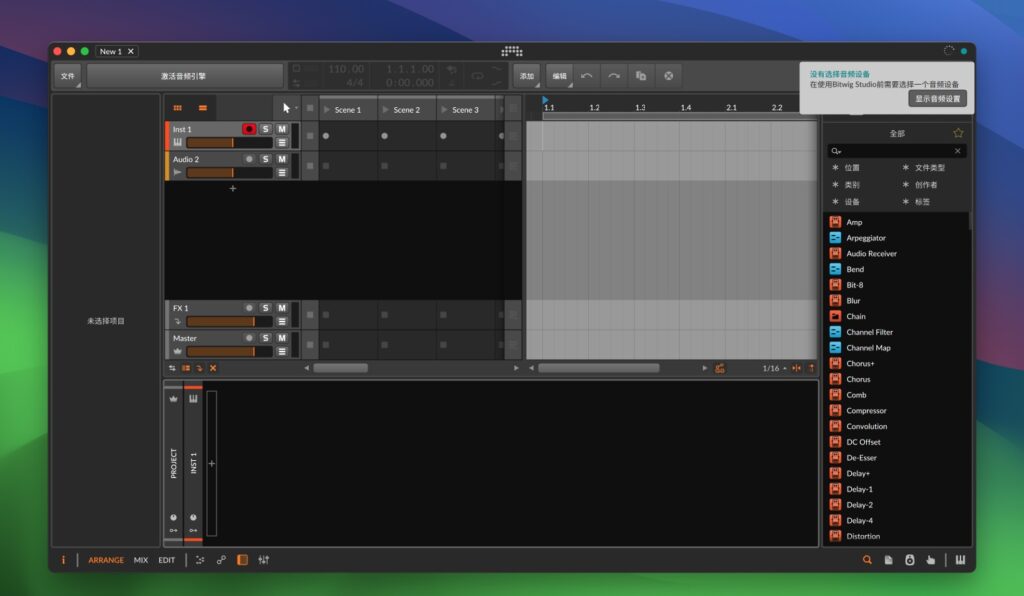The height and width of the screenshot is (596, 1024).
Task: Disable record arm on the Inst 1 track
Action: pyautogui.click(x=247, y=129)
